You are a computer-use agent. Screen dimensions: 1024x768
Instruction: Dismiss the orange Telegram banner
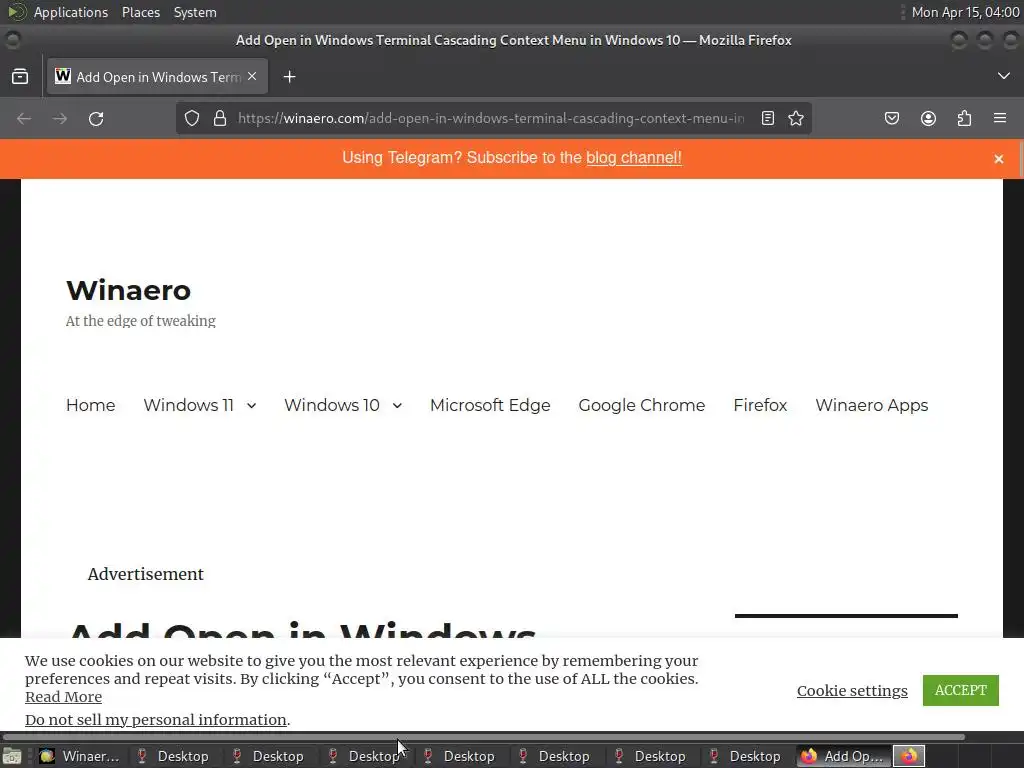(999, 159)
